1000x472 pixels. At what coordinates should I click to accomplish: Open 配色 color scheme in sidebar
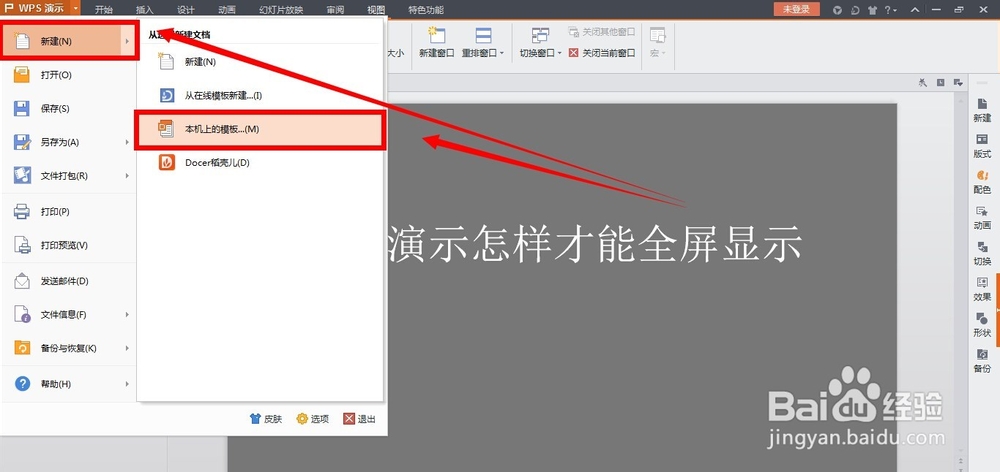tap(982, 182)
